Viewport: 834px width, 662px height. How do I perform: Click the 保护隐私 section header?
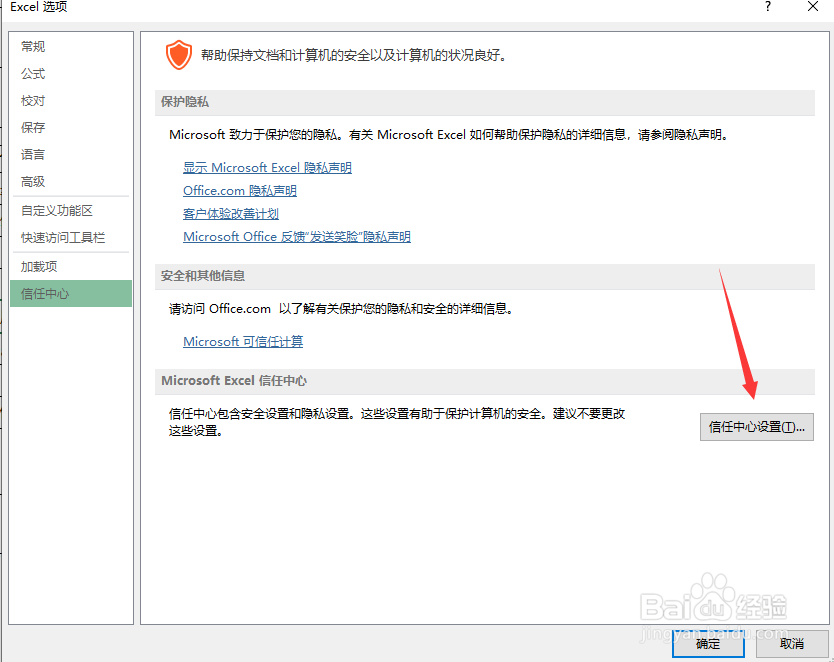tap(485, 102)
